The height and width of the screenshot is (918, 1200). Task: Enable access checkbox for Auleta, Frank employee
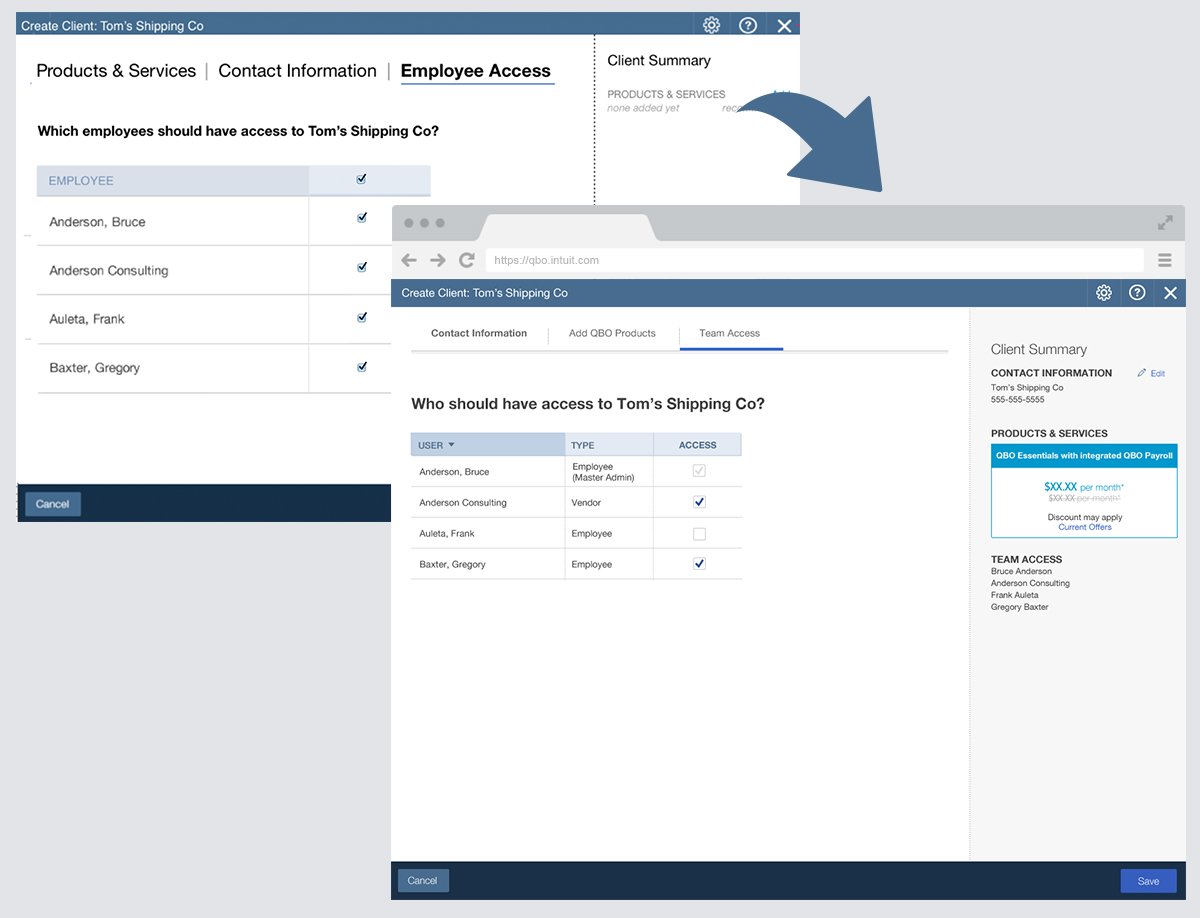699,534
